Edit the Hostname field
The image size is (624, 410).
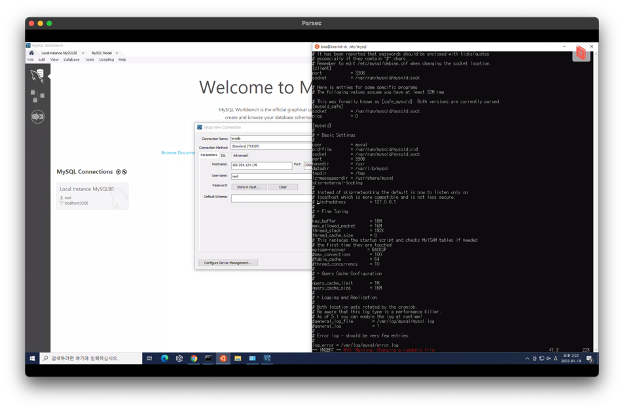(x=261, y=165)
